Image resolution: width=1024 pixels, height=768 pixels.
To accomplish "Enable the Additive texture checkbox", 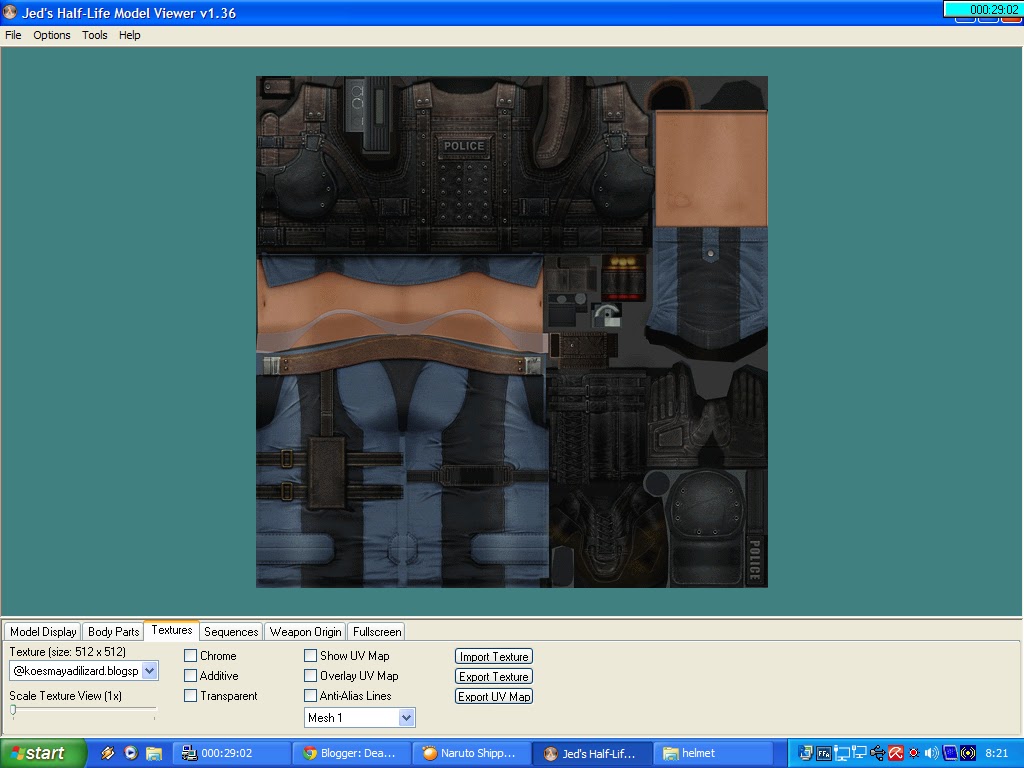I will coord(190,675).
